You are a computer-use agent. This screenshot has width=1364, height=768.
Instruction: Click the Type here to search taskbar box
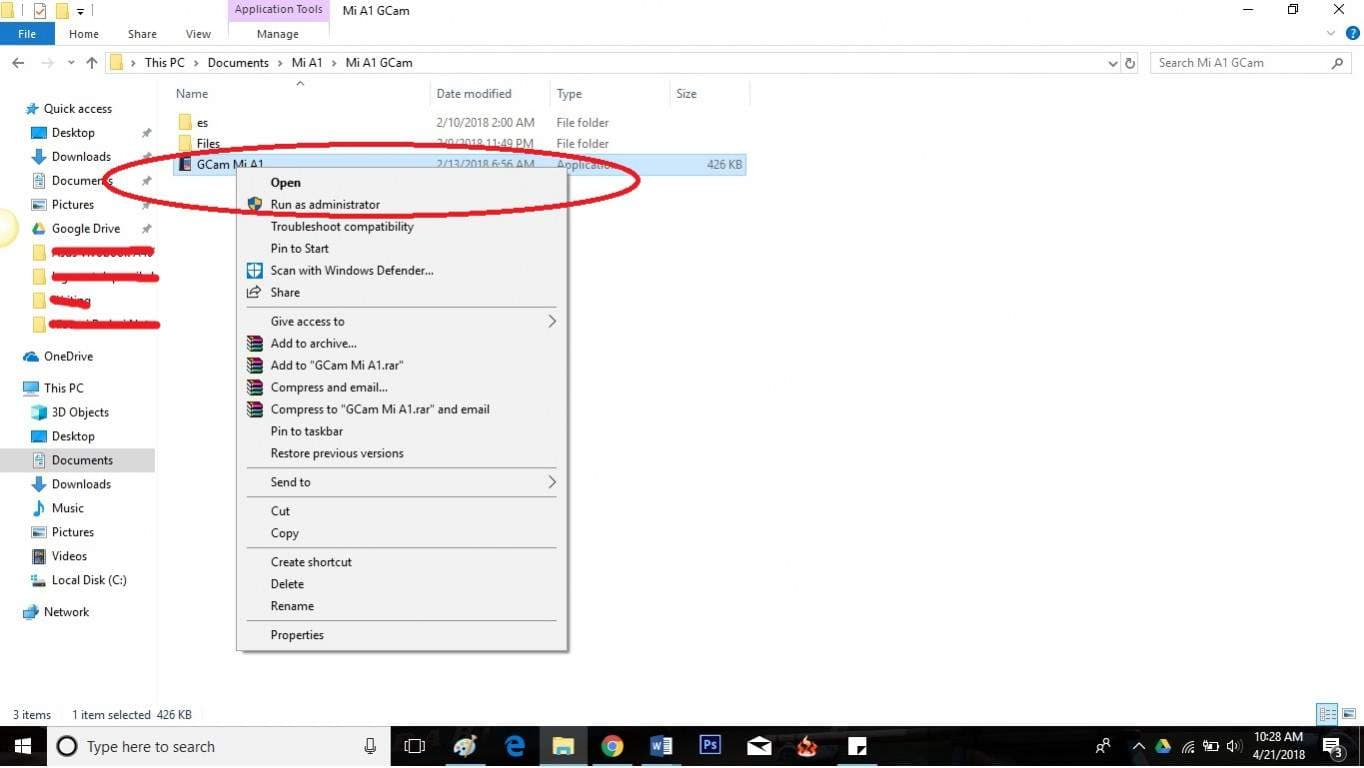click(x=218, y=746)
